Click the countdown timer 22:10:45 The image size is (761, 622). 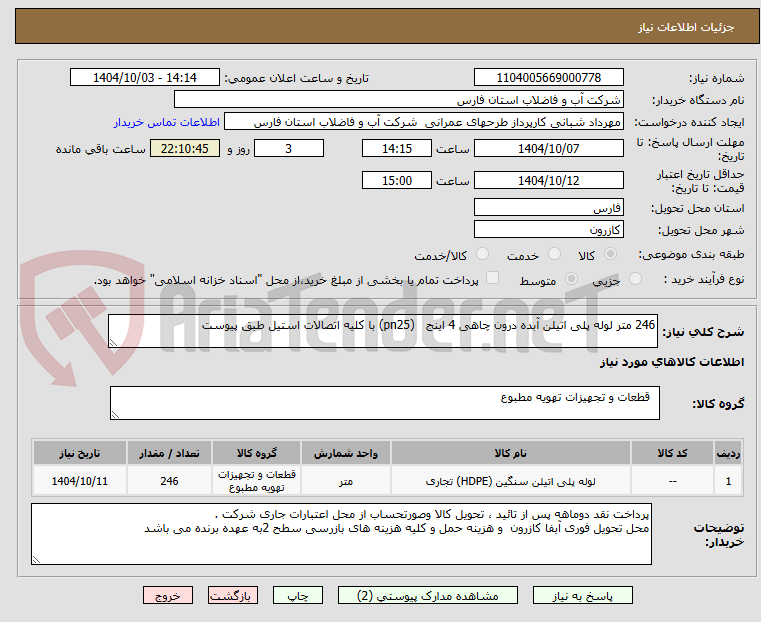tap(185, 148)
